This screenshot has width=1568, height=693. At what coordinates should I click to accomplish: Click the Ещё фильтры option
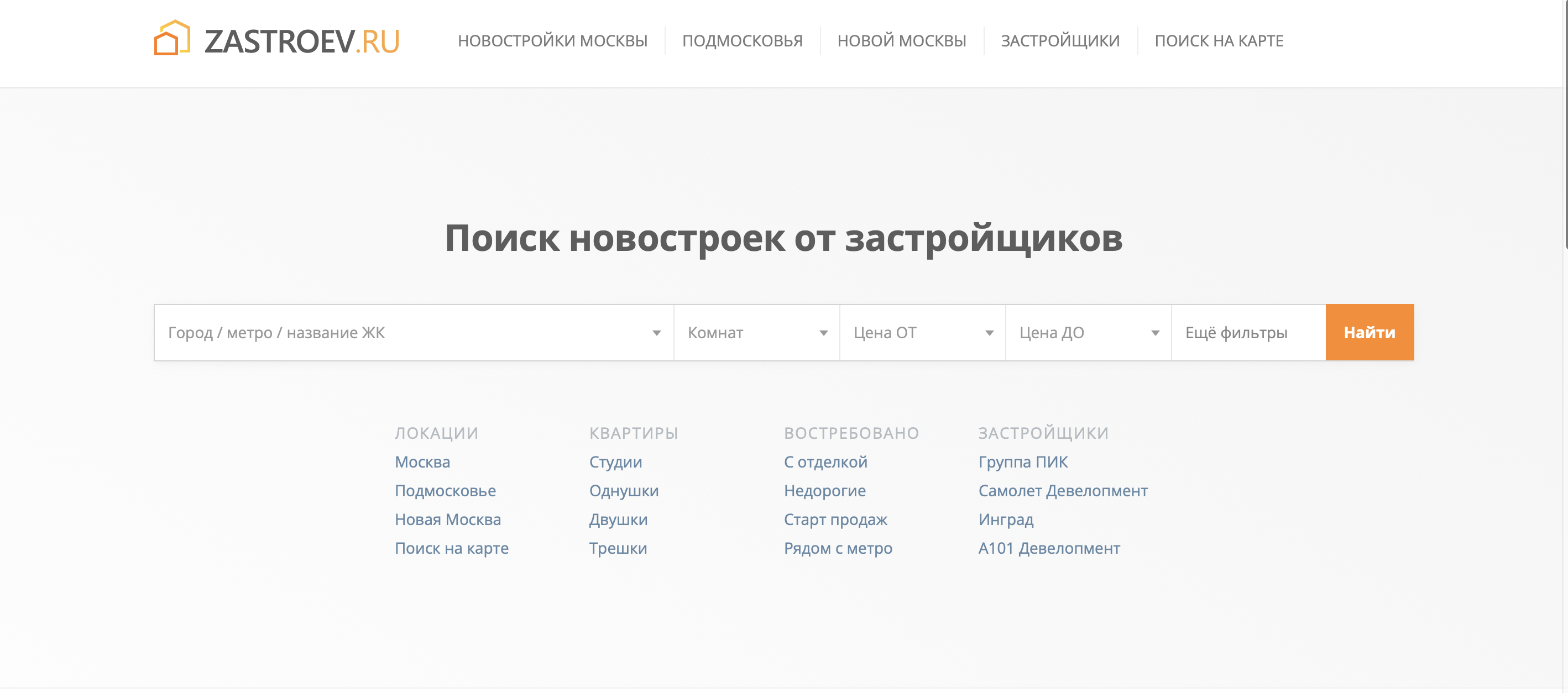pos(1236,333)
